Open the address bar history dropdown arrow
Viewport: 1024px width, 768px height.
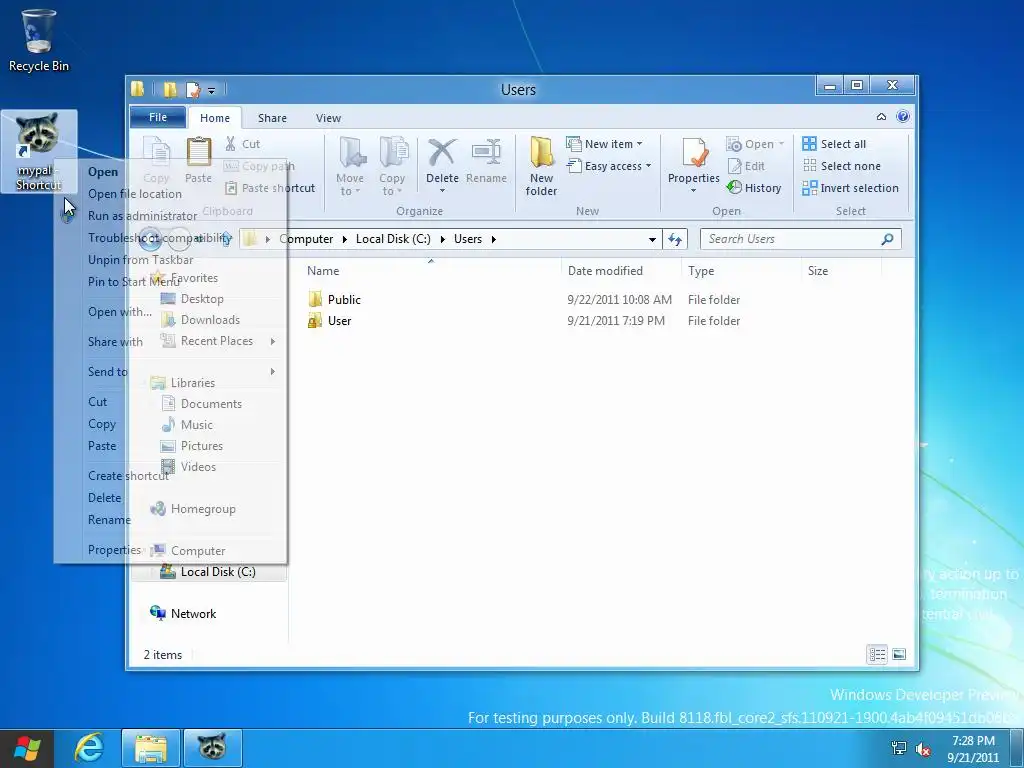coord(652,240)
